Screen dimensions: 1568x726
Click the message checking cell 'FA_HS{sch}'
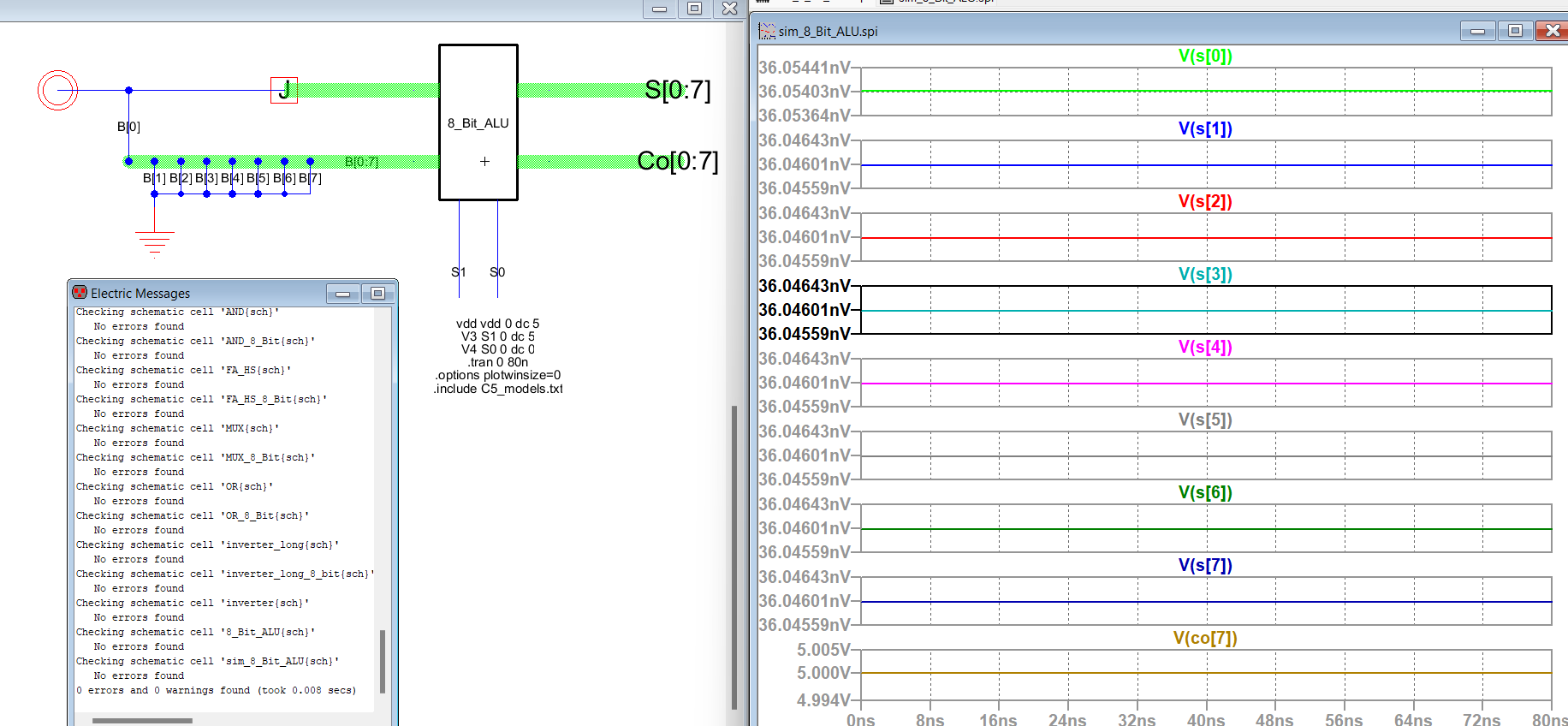pyautogui.click(x=184, y=370)
